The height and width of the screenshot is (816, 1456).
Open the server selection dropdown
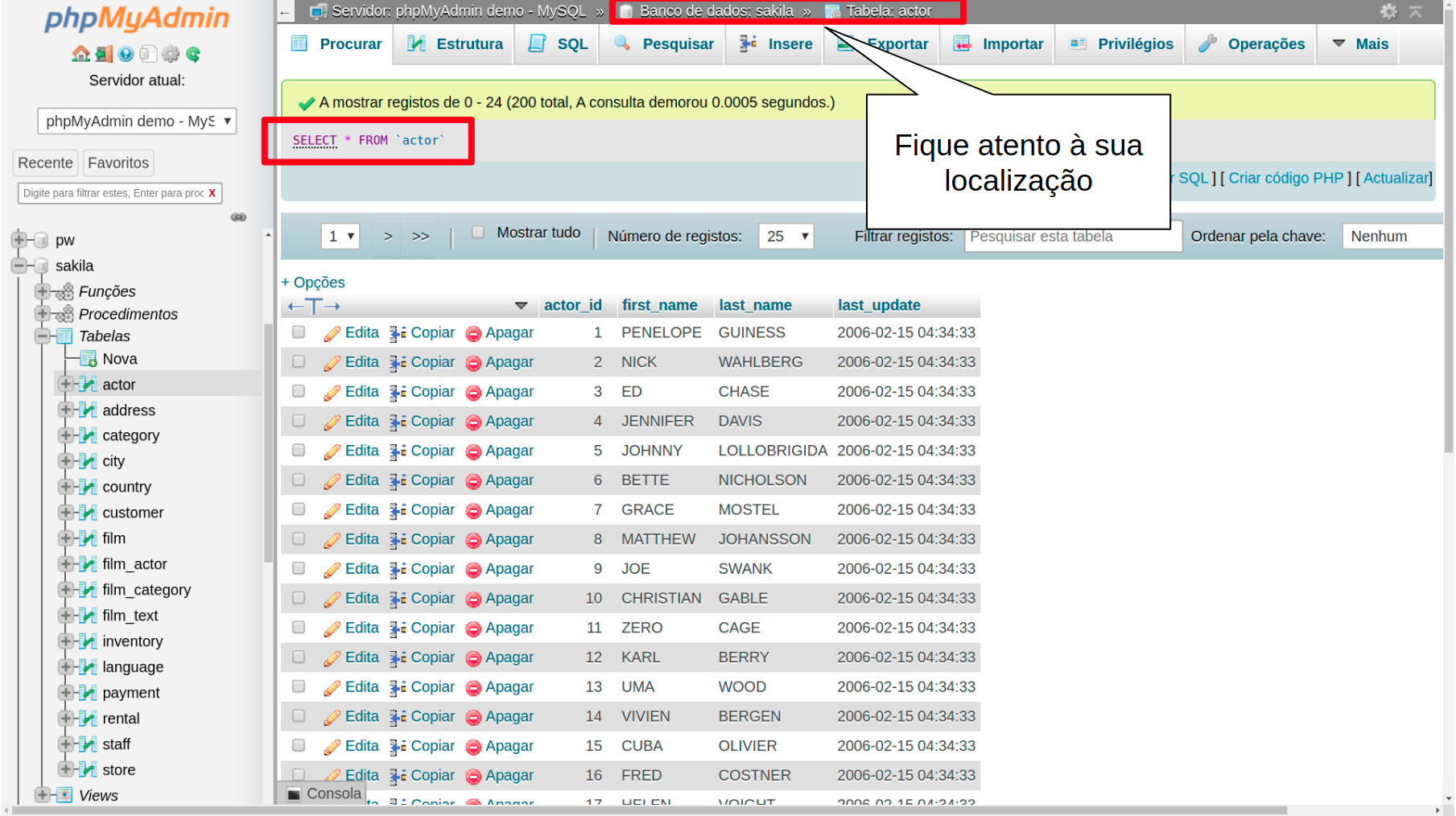137,122
